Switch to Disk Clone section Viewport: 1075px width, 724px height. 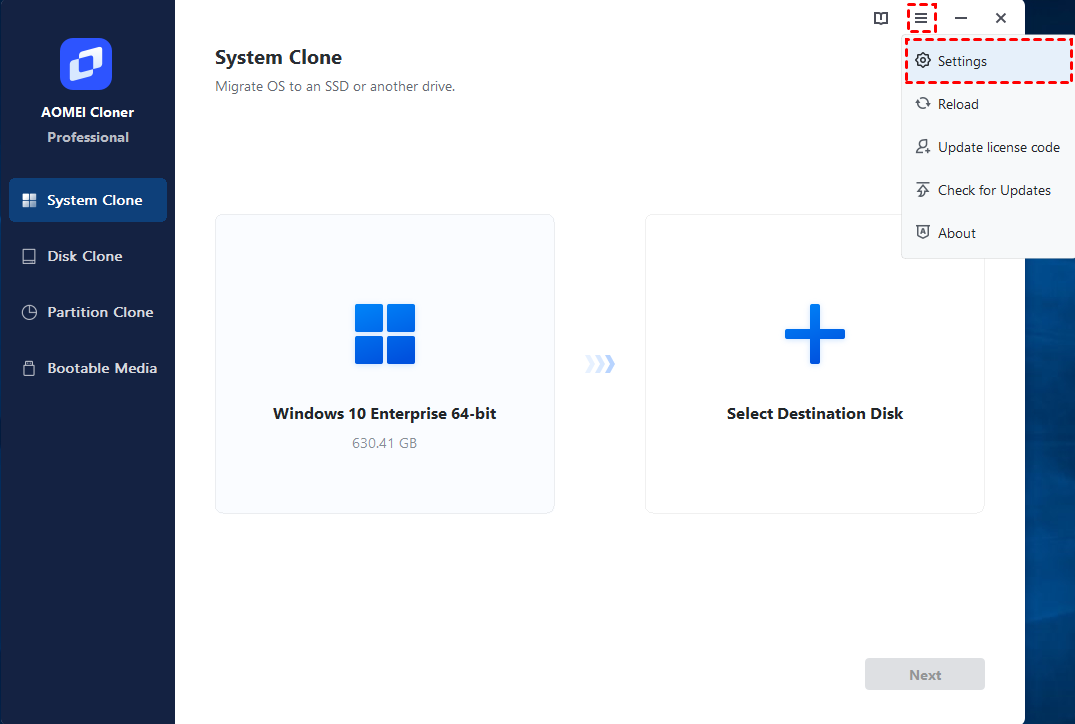coord(88,256)
